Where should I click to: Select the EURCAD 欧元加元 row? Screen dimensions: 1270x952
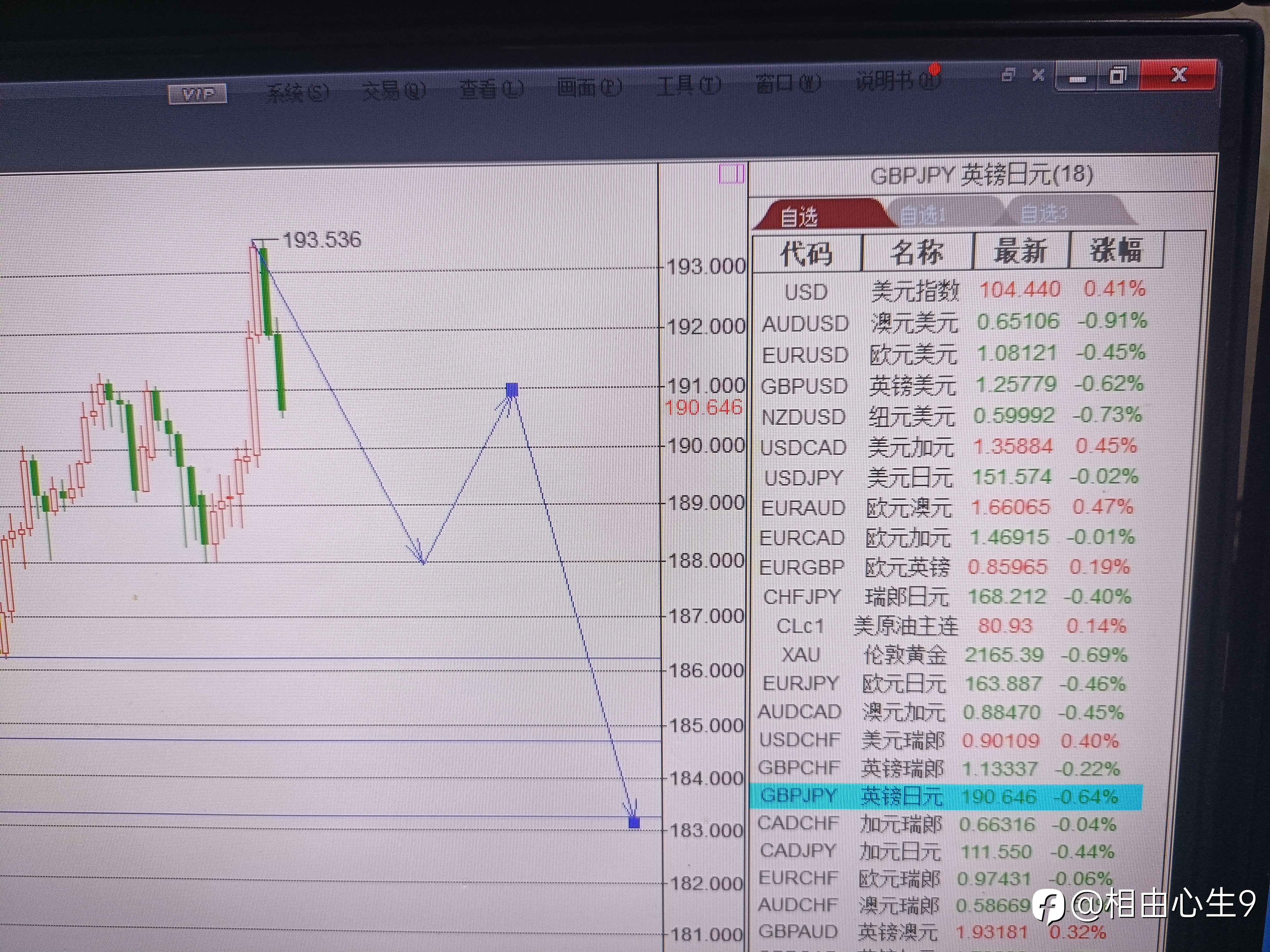pyautogui.click(x=946, y=538)
